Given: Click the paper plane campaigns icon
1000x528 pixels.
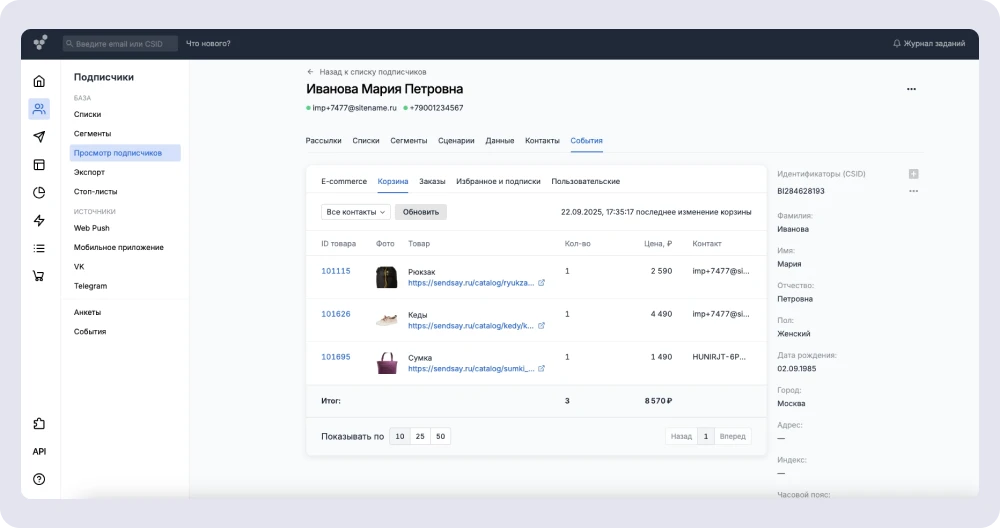Looking at the screenshot, I should 39,137.
